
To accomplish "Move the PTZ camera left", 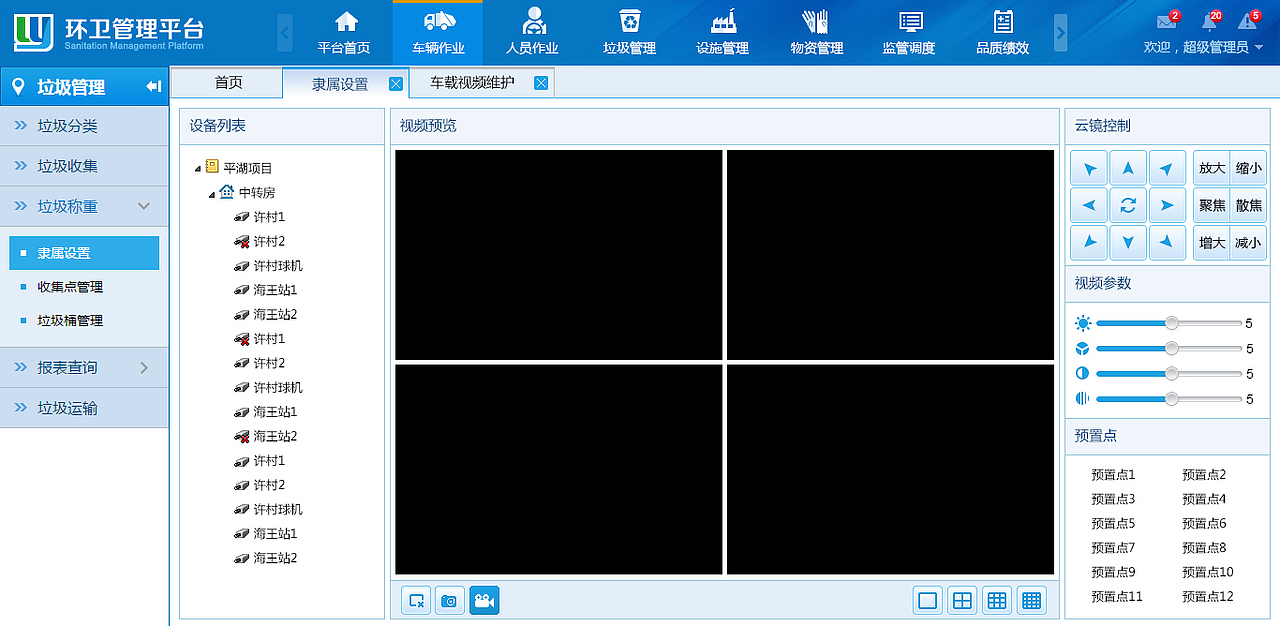I will [x=1088, y=205].
